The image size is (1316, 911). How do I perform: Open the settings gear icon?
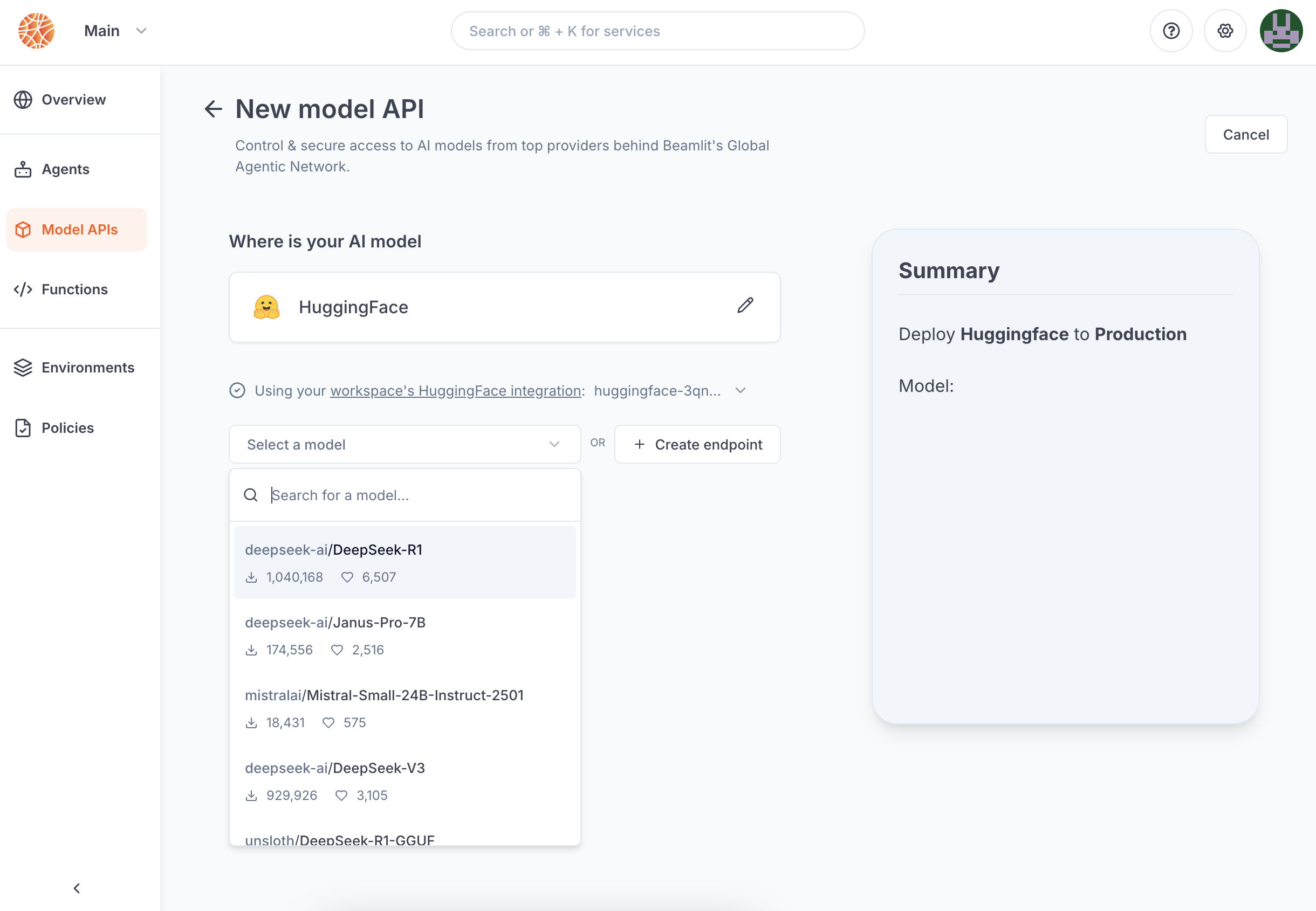tap(1225, 31)
